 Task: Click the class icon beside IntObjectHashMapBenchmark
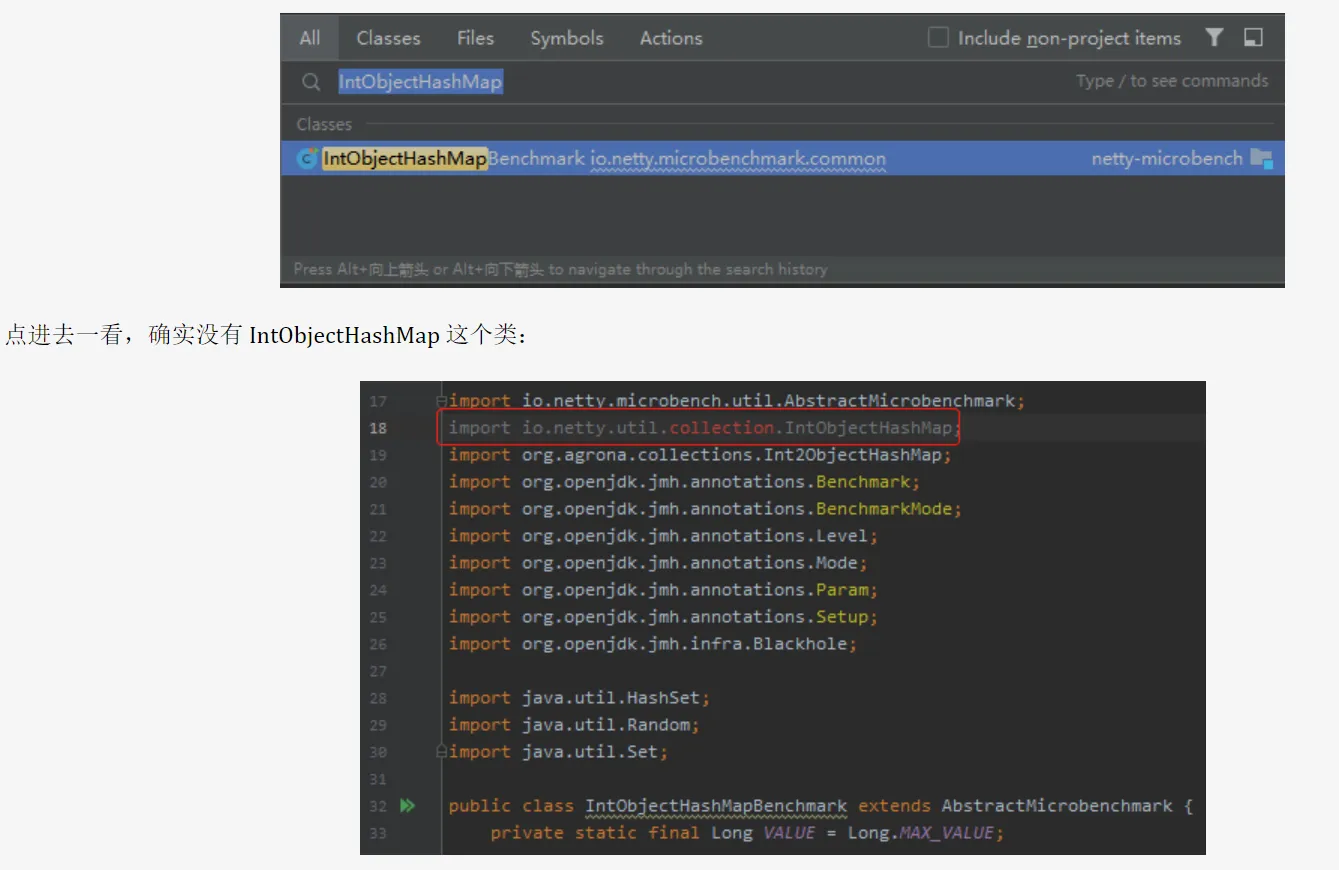tap(308, 158)
